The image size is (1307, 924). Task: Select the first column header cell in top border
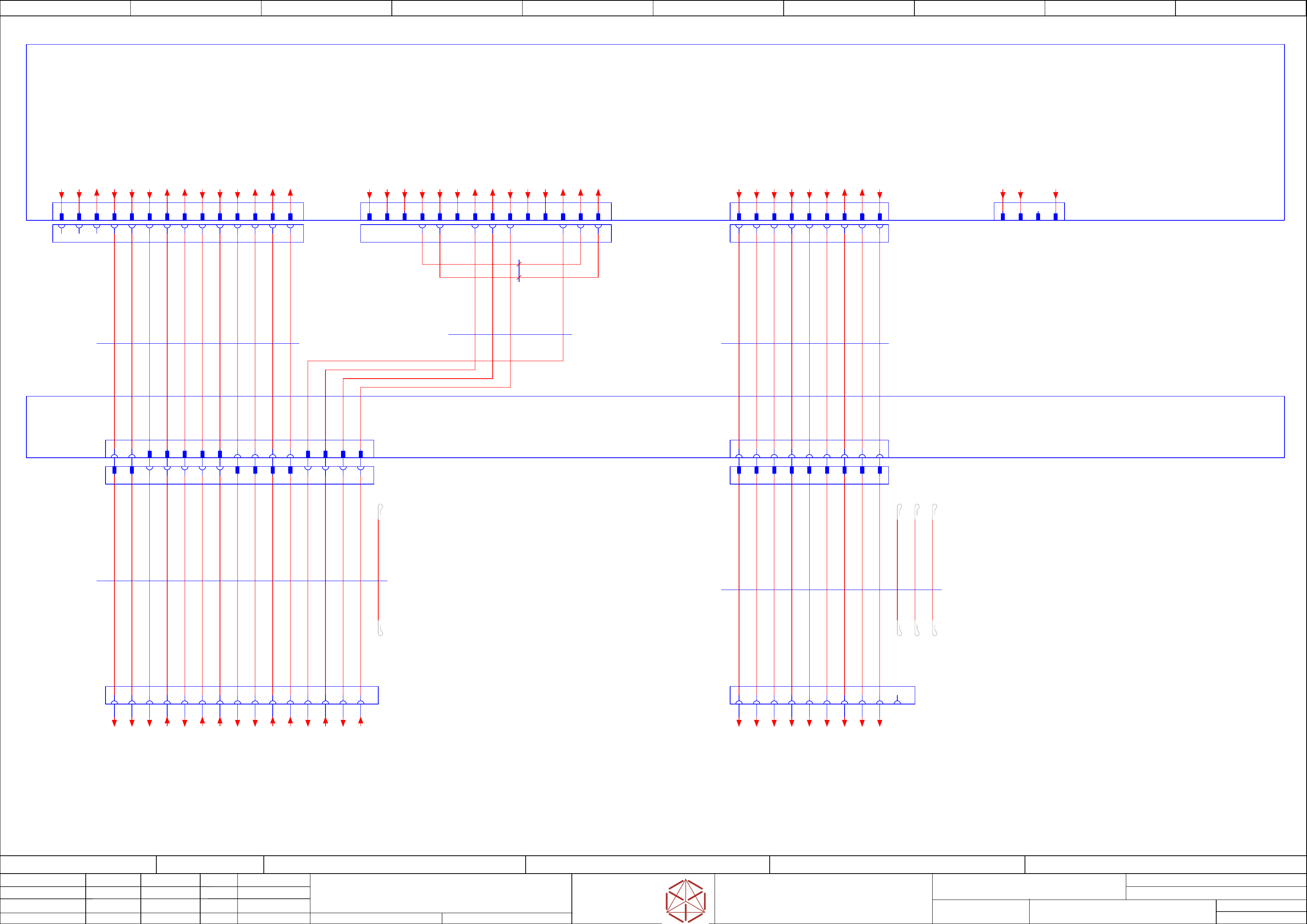[x=65, y=8]
